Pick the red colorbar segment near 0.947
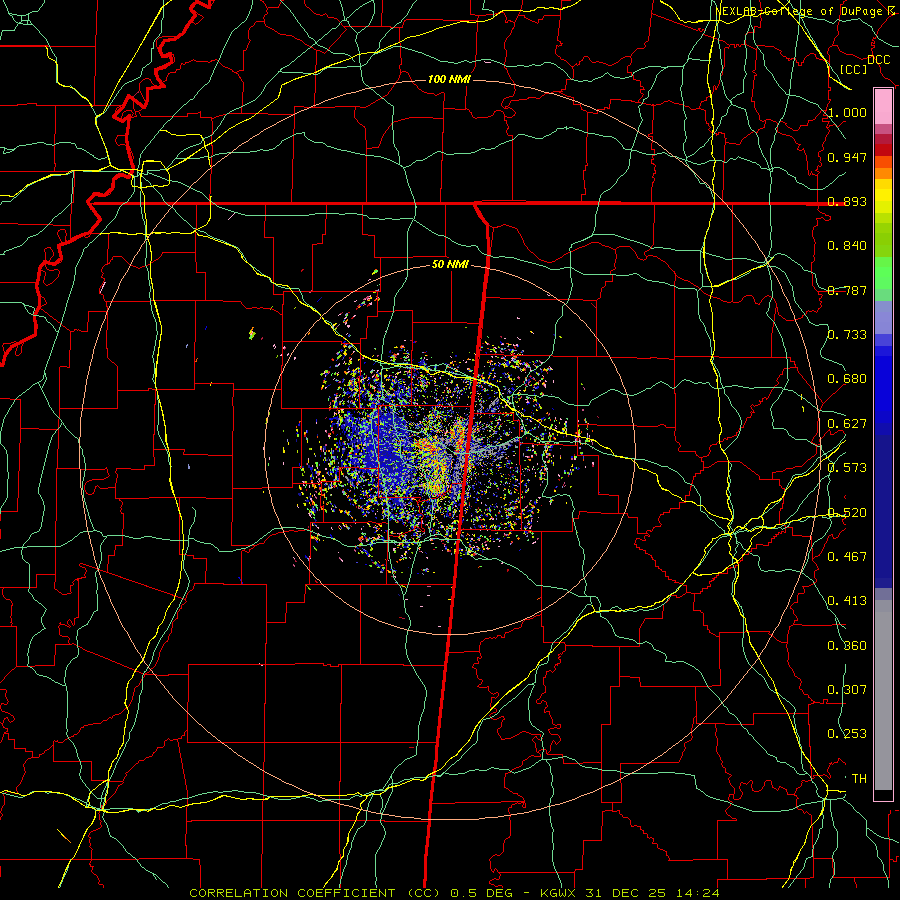This screenshot has width=900, height=900. tap(883, 150)
